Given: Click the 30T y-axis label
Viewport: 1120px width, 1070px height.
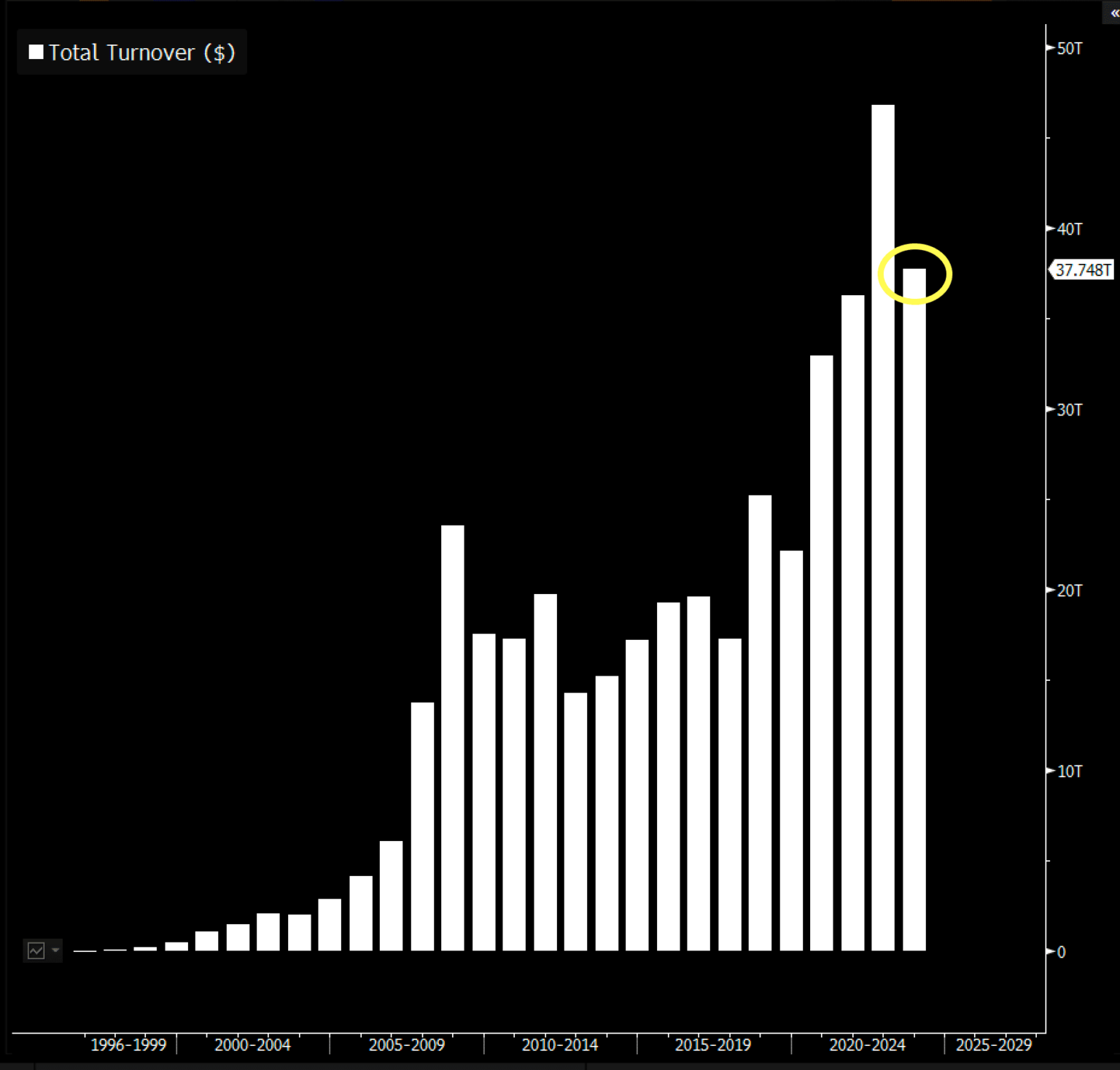Looking at the screenshot, I should 1069,410.
